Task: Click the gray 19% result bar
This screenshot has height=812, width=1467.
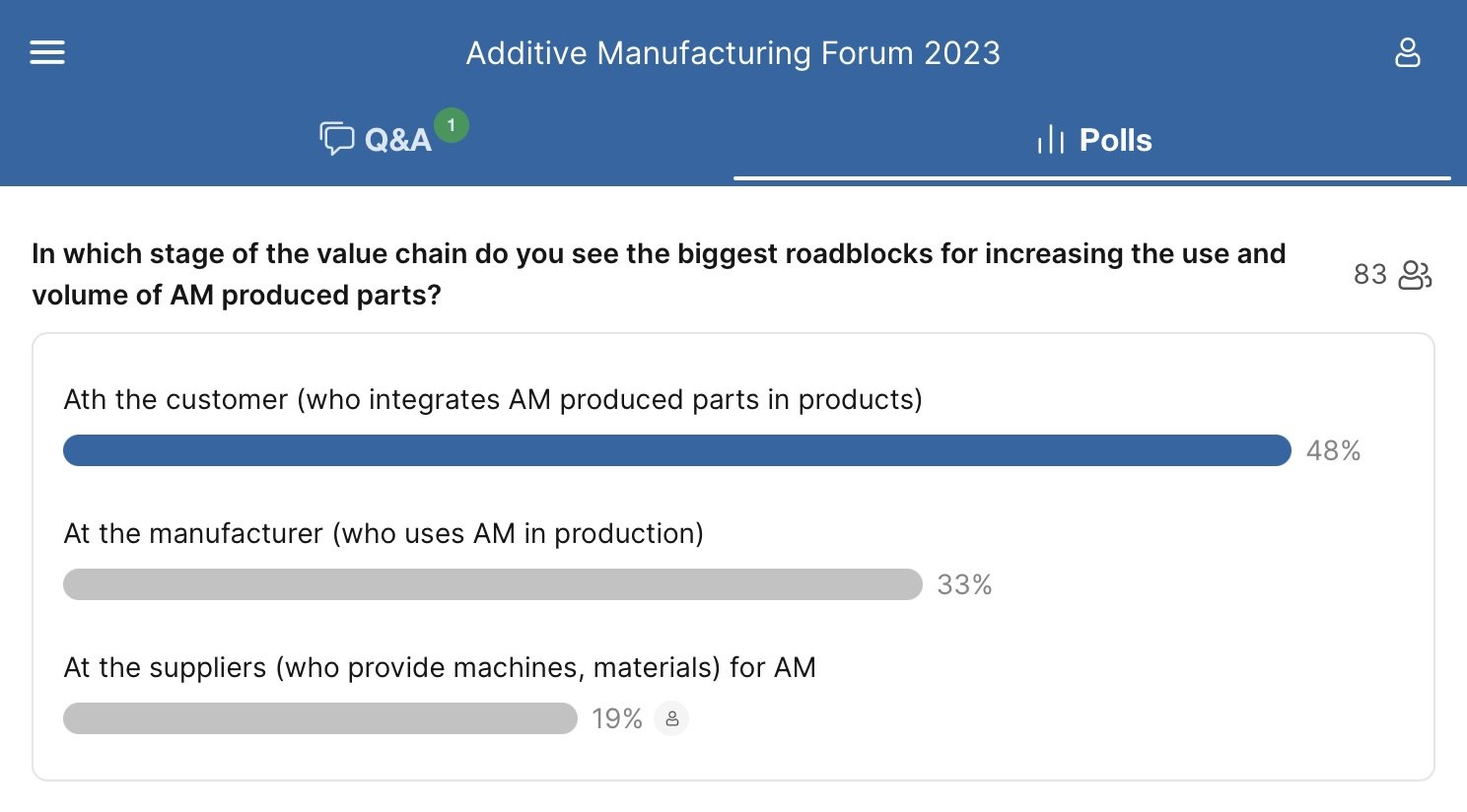Action: pos(319,718)
